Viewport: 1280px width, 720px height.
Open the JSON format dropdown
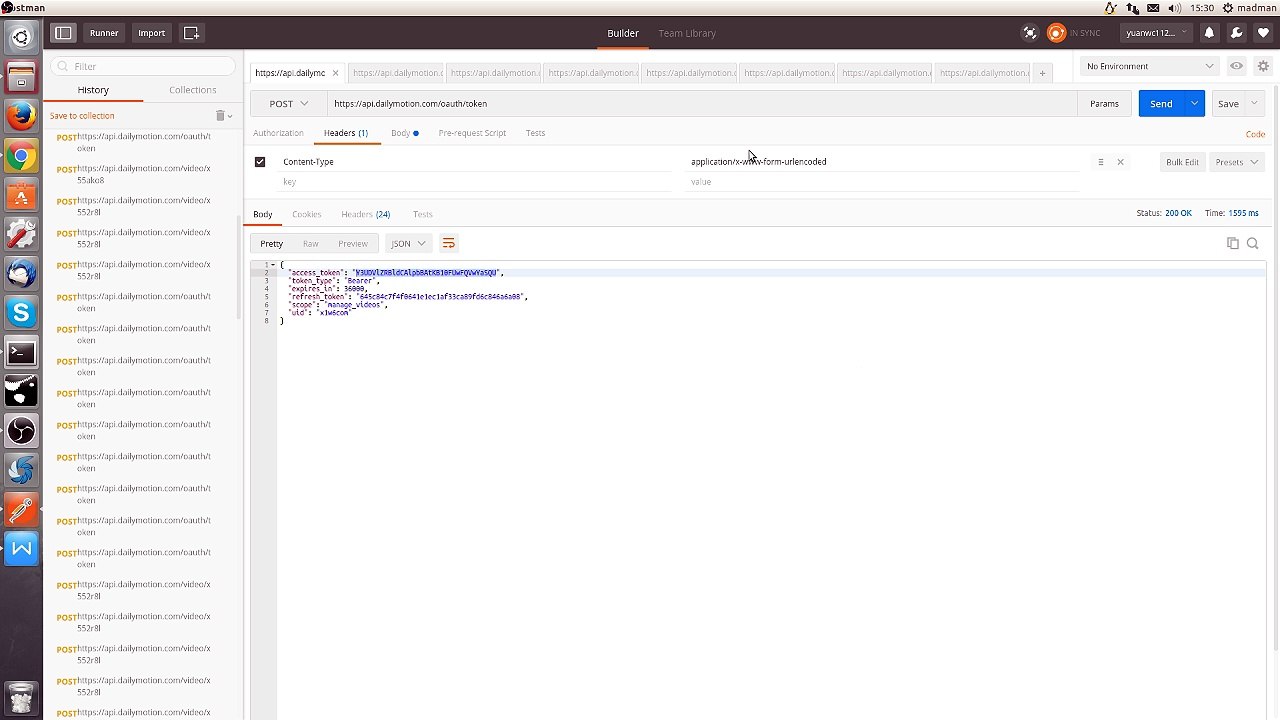[408, 243]
